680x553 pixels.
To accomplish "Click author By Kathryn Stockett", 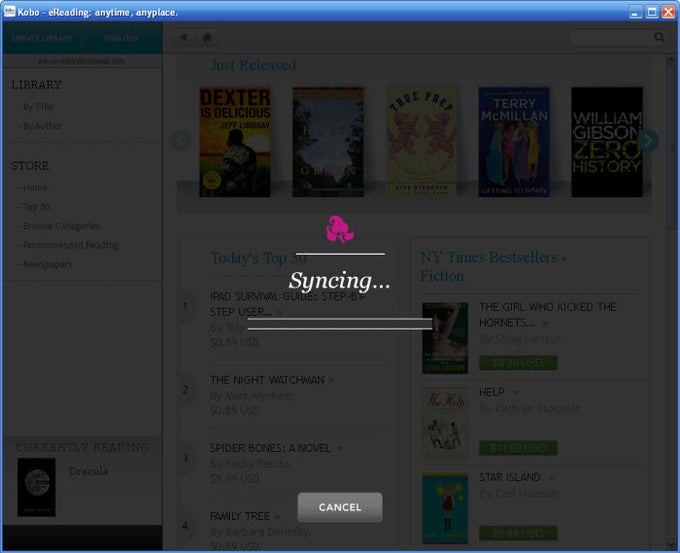I will pyautogui.click(x=530, y=408).
